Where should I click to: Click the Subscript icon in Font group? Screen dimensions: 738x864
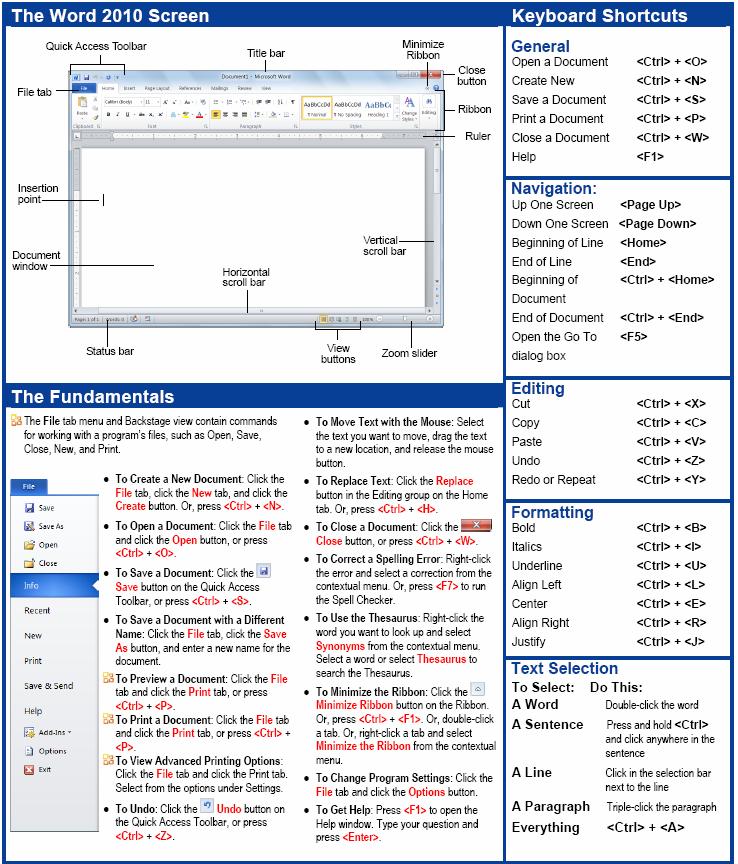(x=151, y=115)
